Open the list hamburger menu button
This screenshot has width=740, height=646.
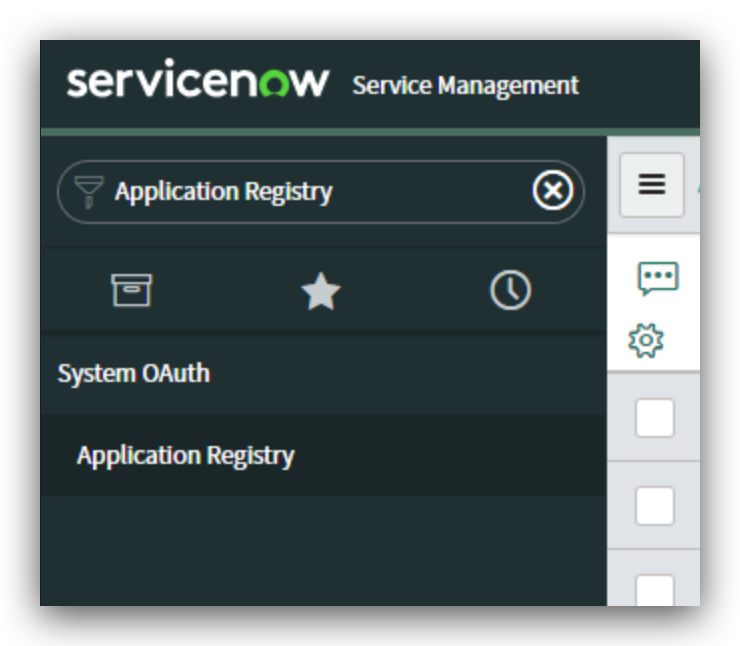652,185
